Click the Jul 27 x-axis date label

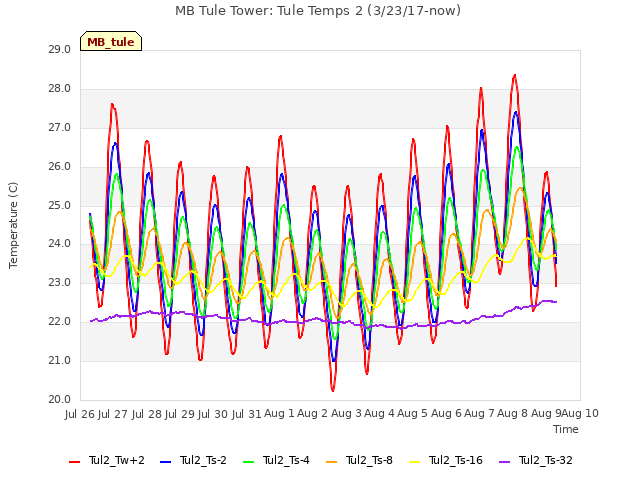113,414
